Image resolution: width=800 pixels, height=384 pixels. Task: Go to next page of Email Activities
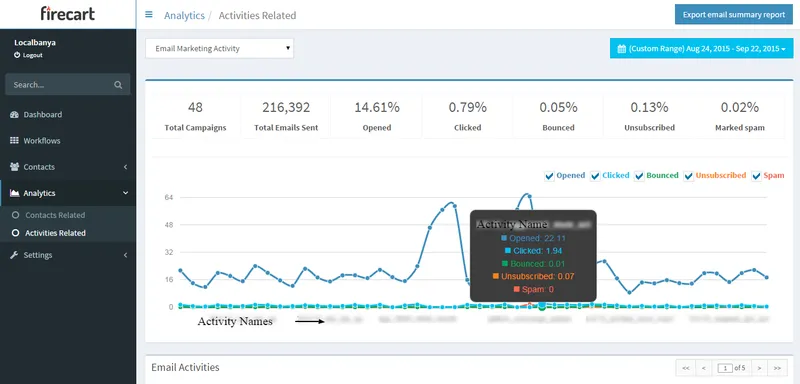click(760, 368)
